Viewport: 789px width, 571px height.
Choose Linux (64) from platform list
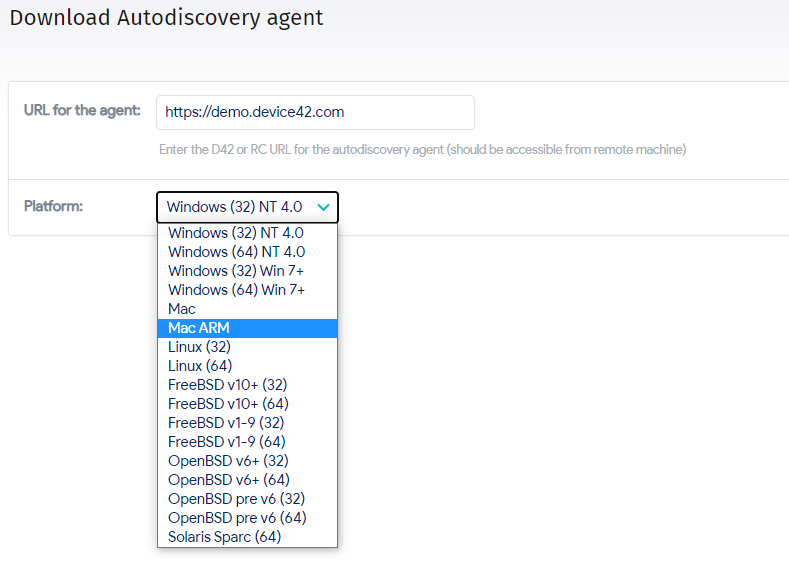247,366
